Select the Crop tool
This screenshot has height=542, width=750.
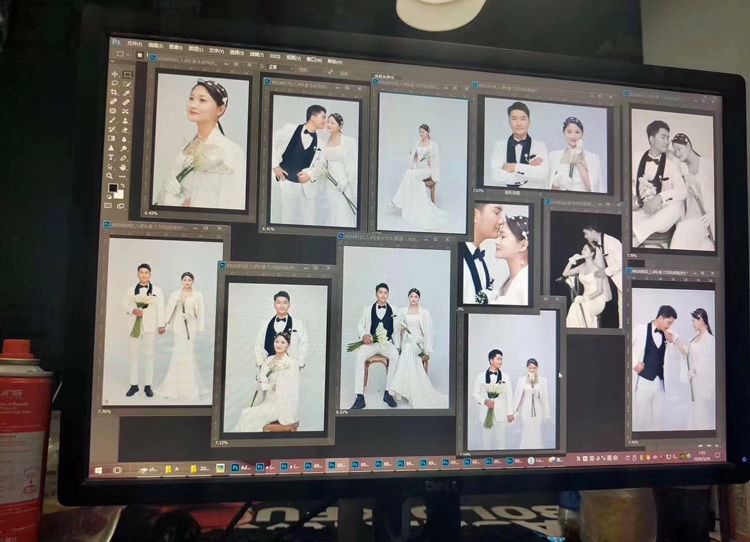click(x=113, y=92)
